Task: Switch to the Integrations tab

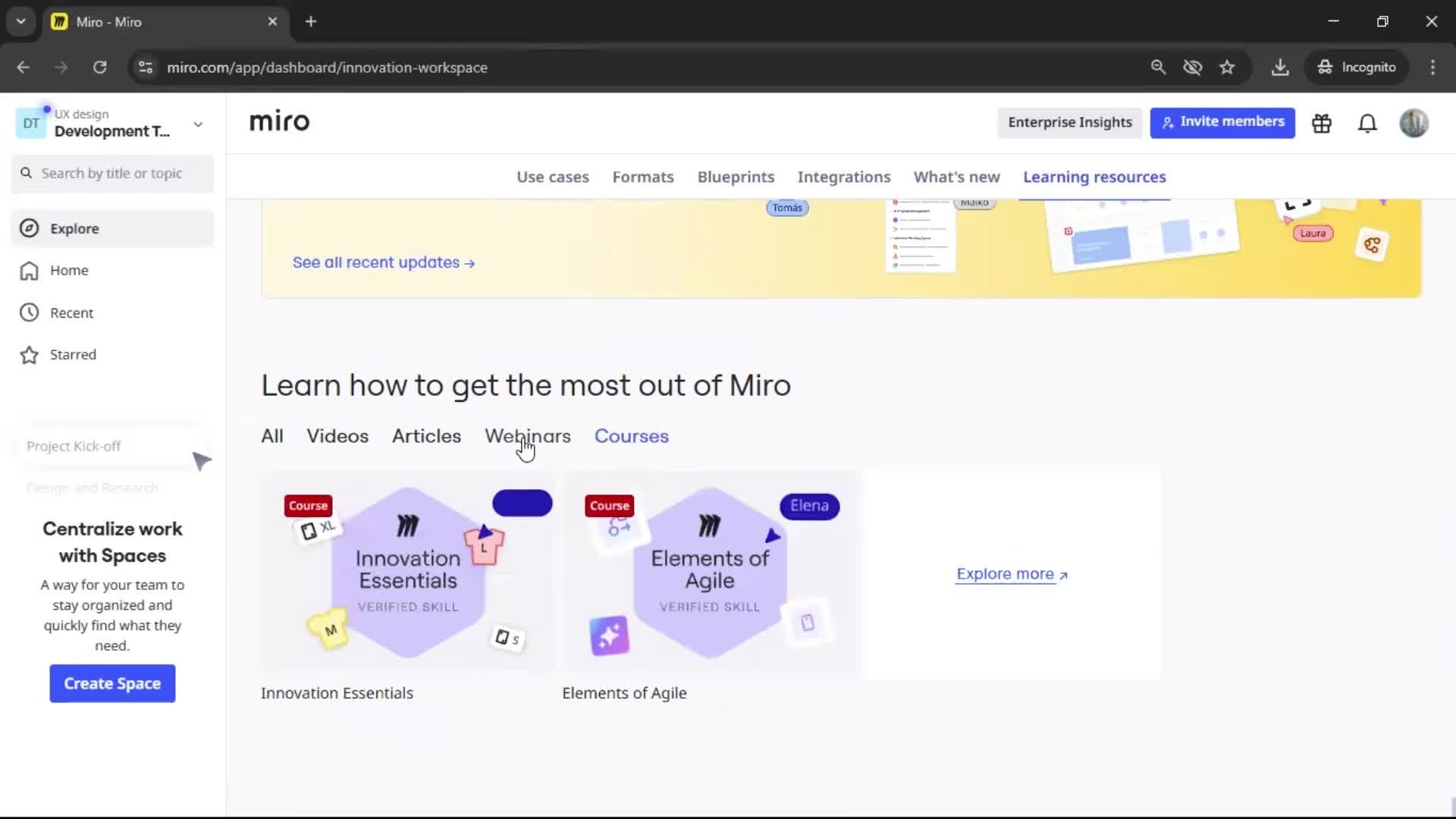Action: (x=844, y=177)
